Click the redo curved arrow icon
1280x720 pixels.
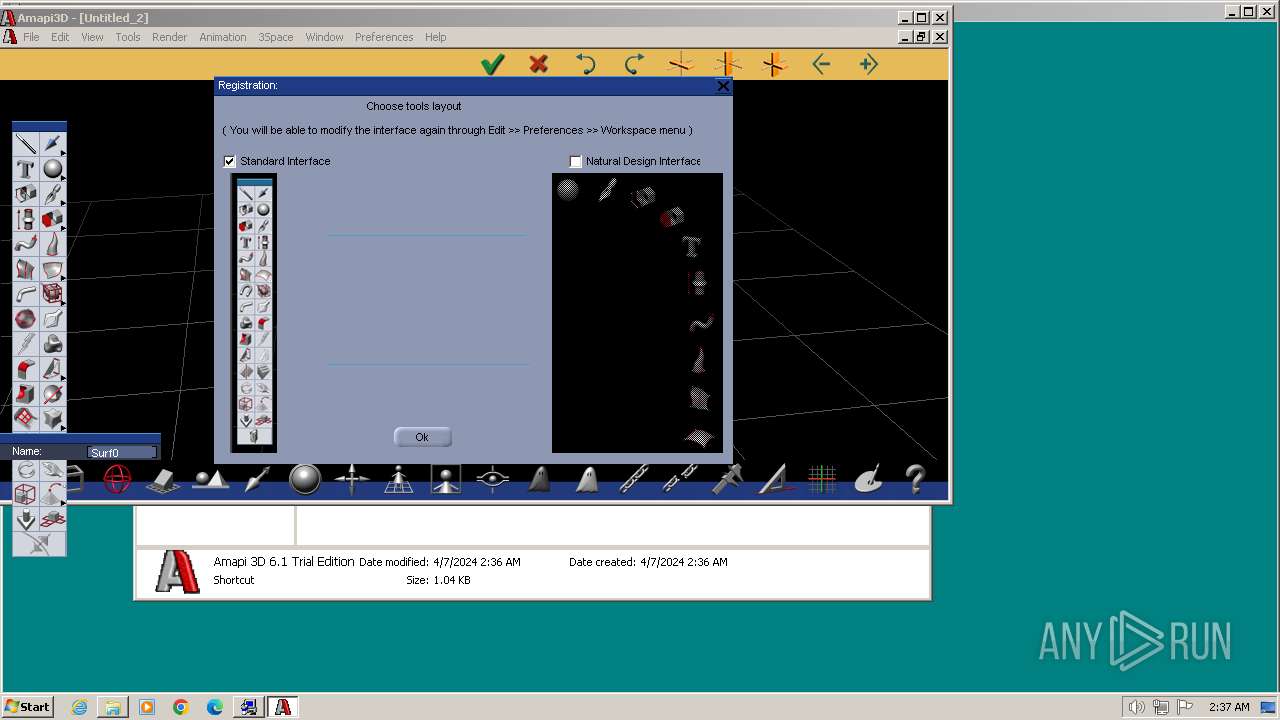634,65
